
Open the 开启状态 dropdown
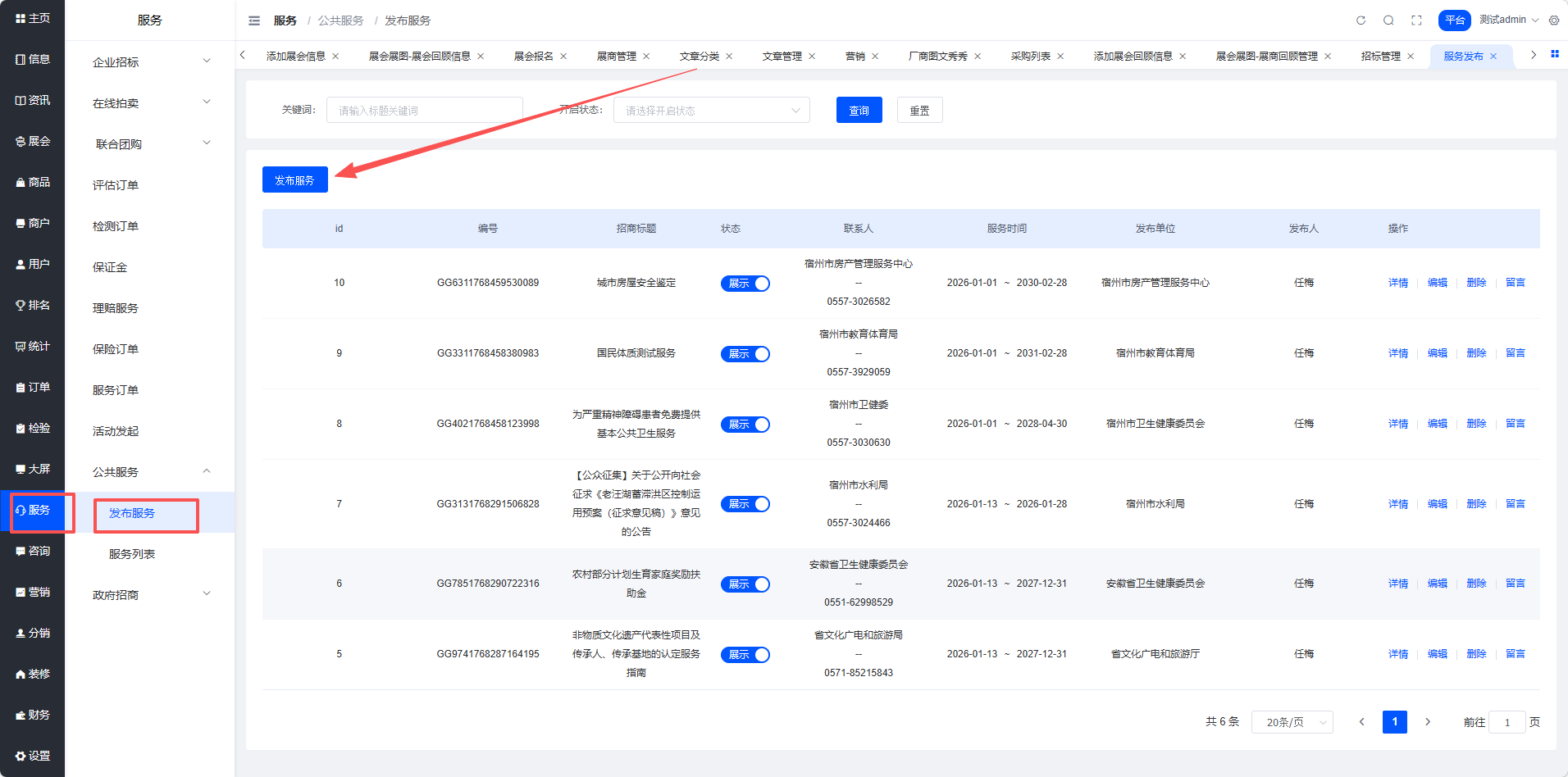(x=711, y=111)
